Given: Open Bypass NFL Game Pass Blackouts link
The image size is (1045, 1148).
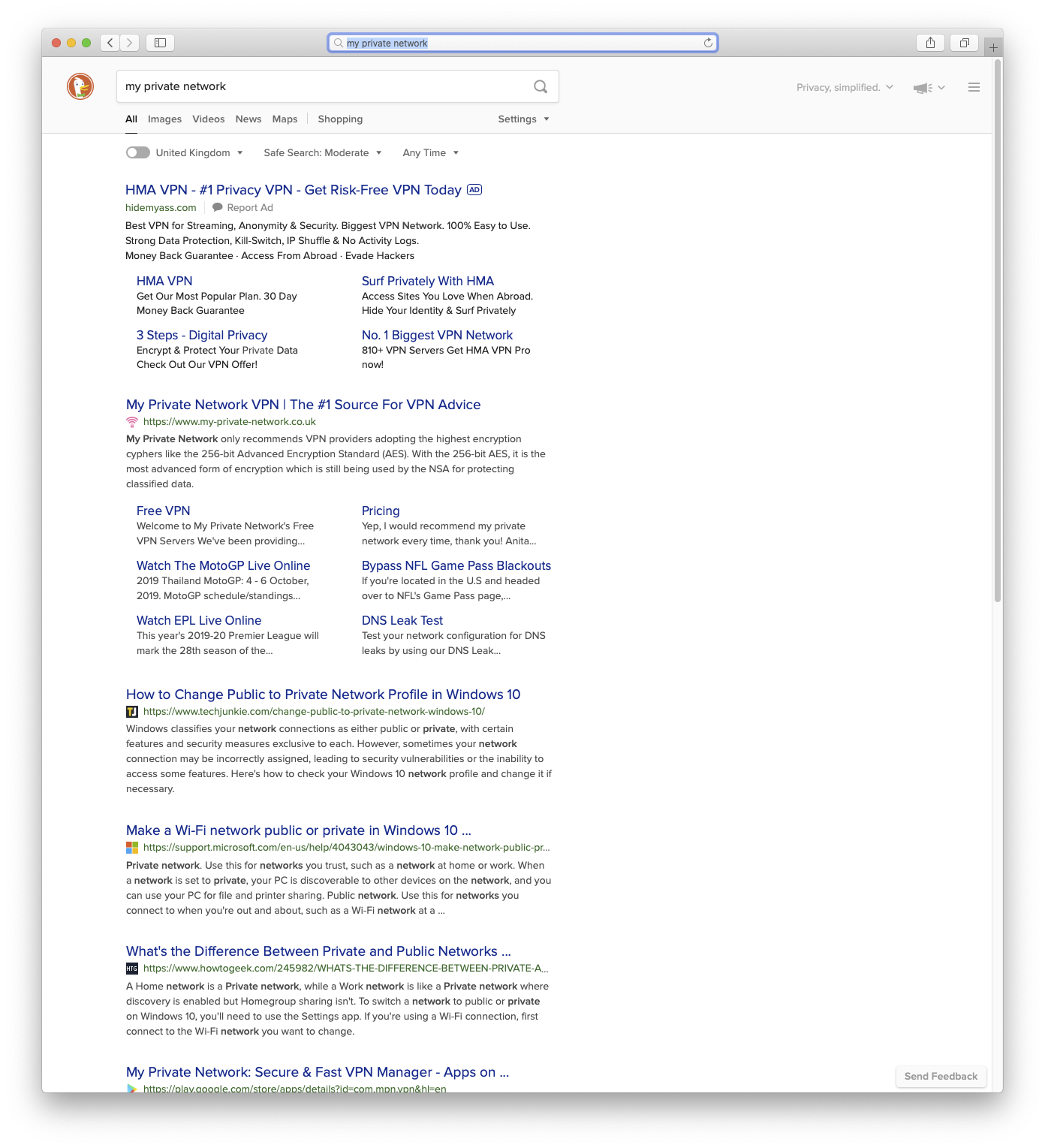Looking at the screenshot, I should [x=456, y=565].
